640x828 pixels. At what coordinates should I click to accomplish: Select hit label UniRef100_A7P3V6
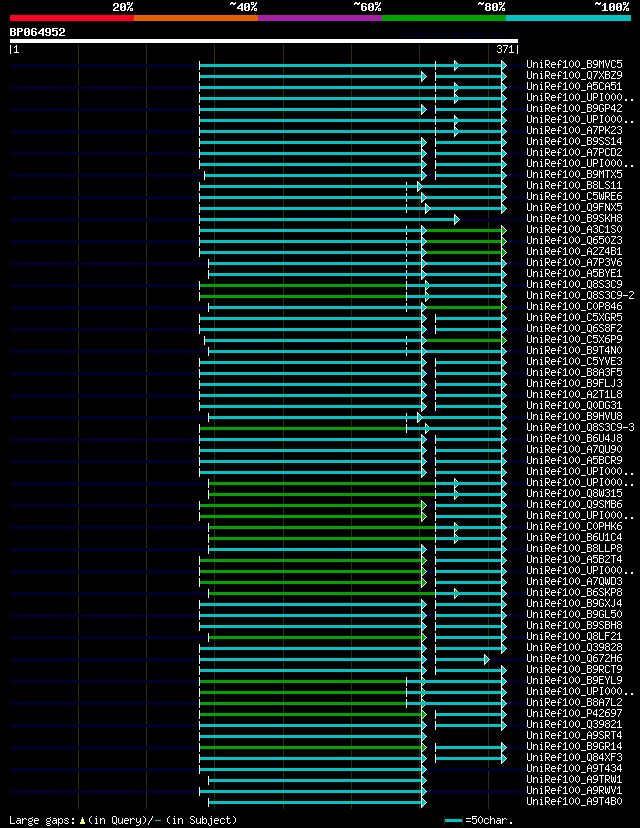575,262
